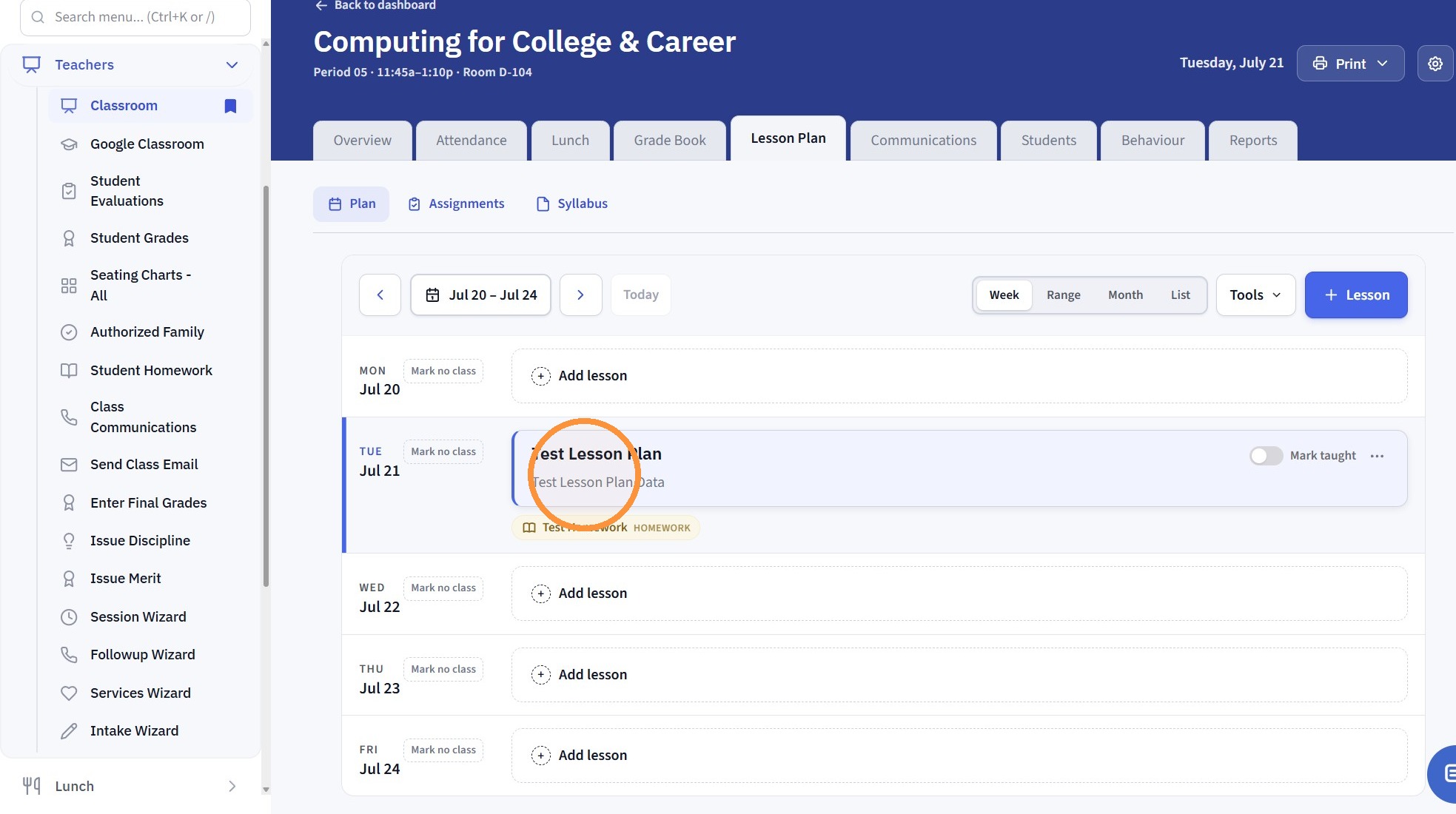The width and height of the screenshot is (1456, 814).
Task: Go back to dashboard link
Action: (x=375, y=6)
